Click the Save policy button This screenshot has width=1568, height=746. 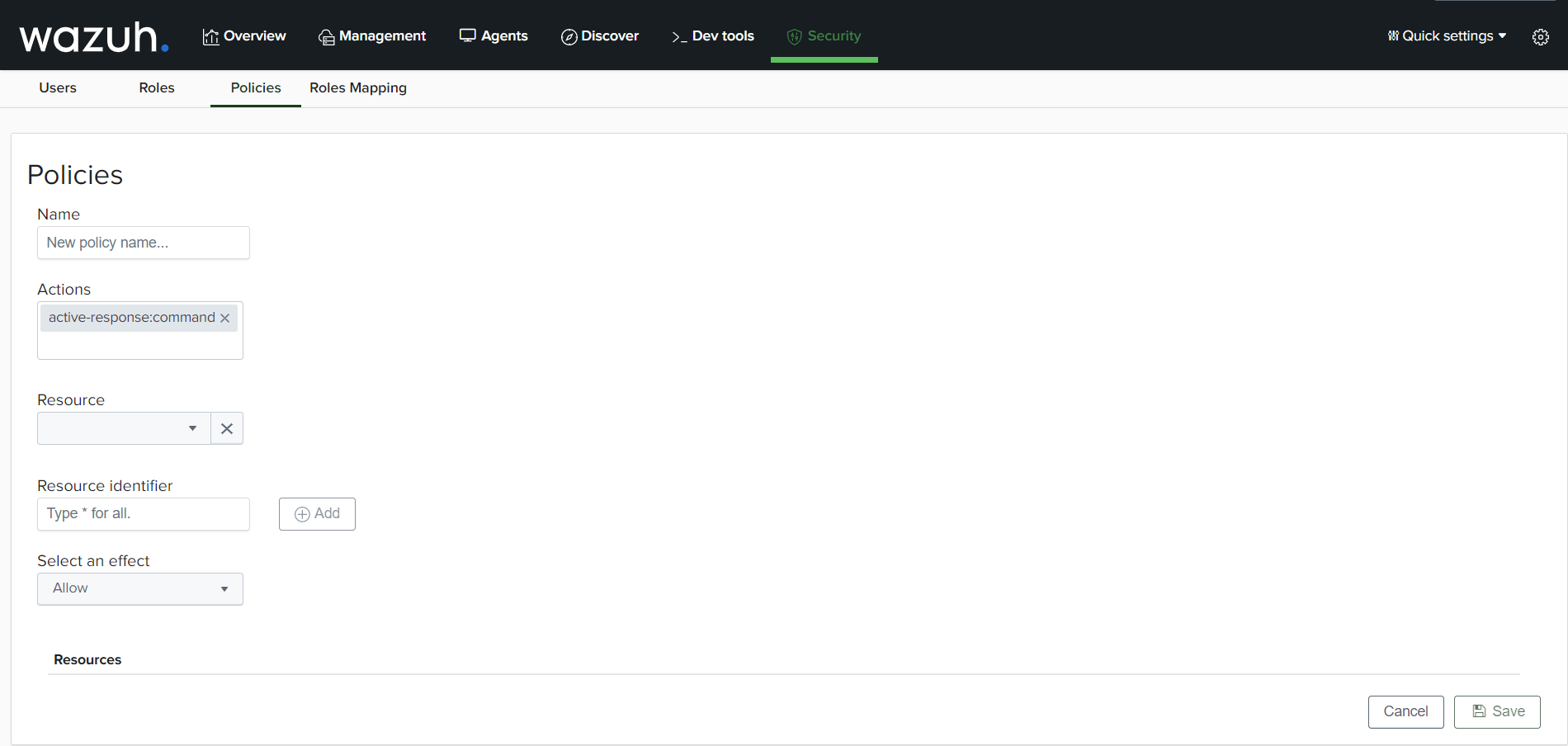point(1497,711)
